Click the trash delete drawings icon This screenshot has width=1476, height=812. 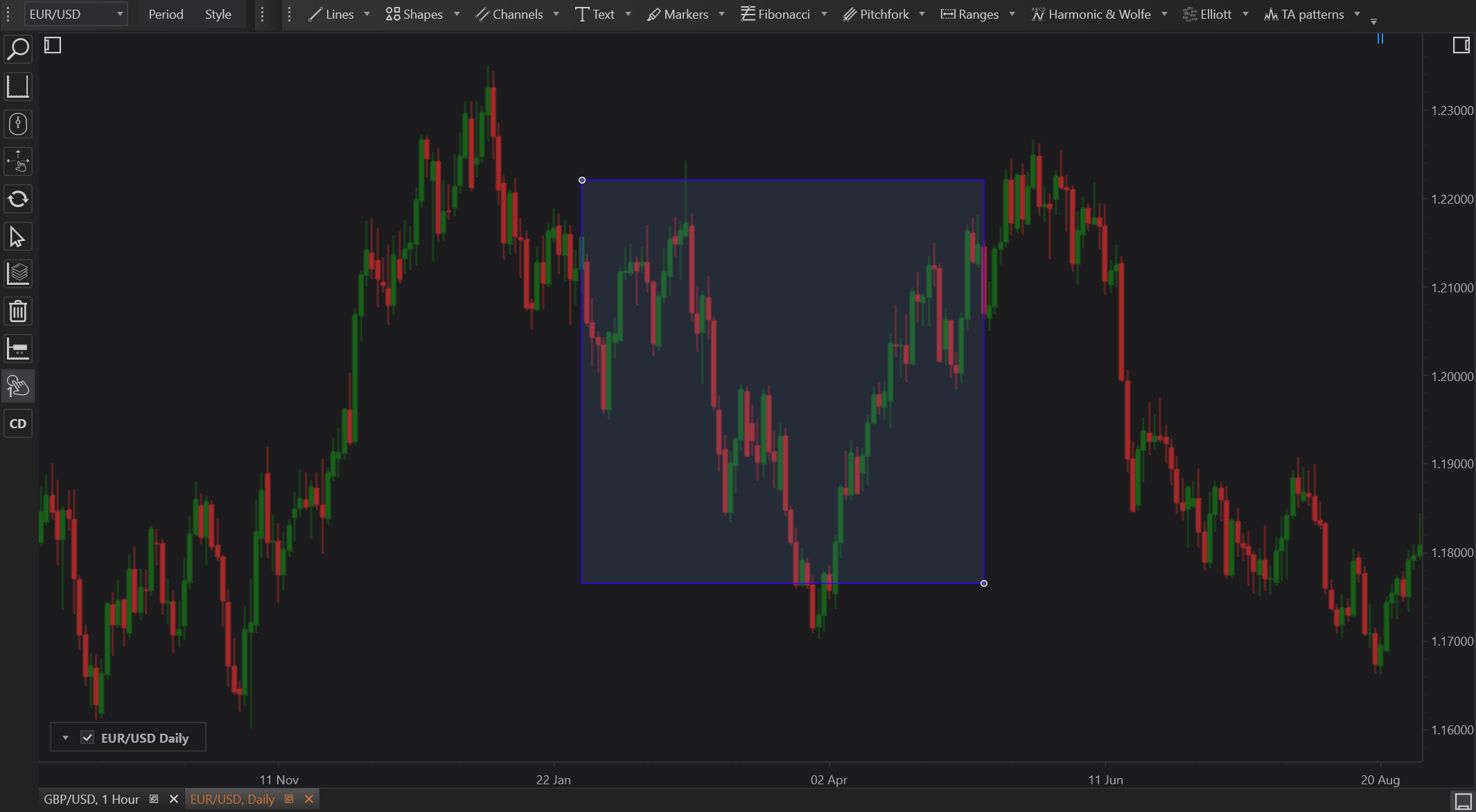coord(18,312)
